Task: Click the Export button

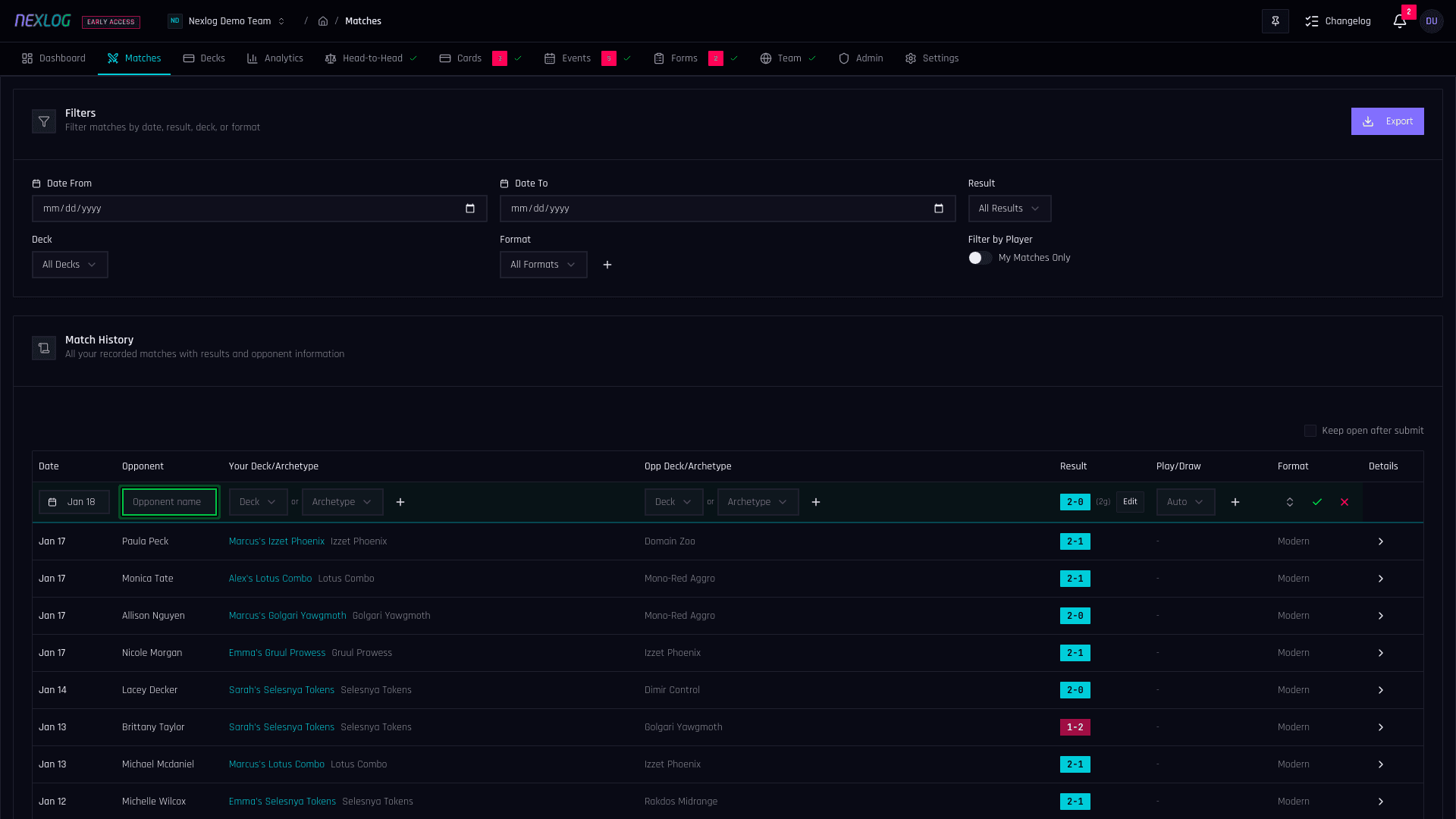Action: click(x=1387, y=121)
